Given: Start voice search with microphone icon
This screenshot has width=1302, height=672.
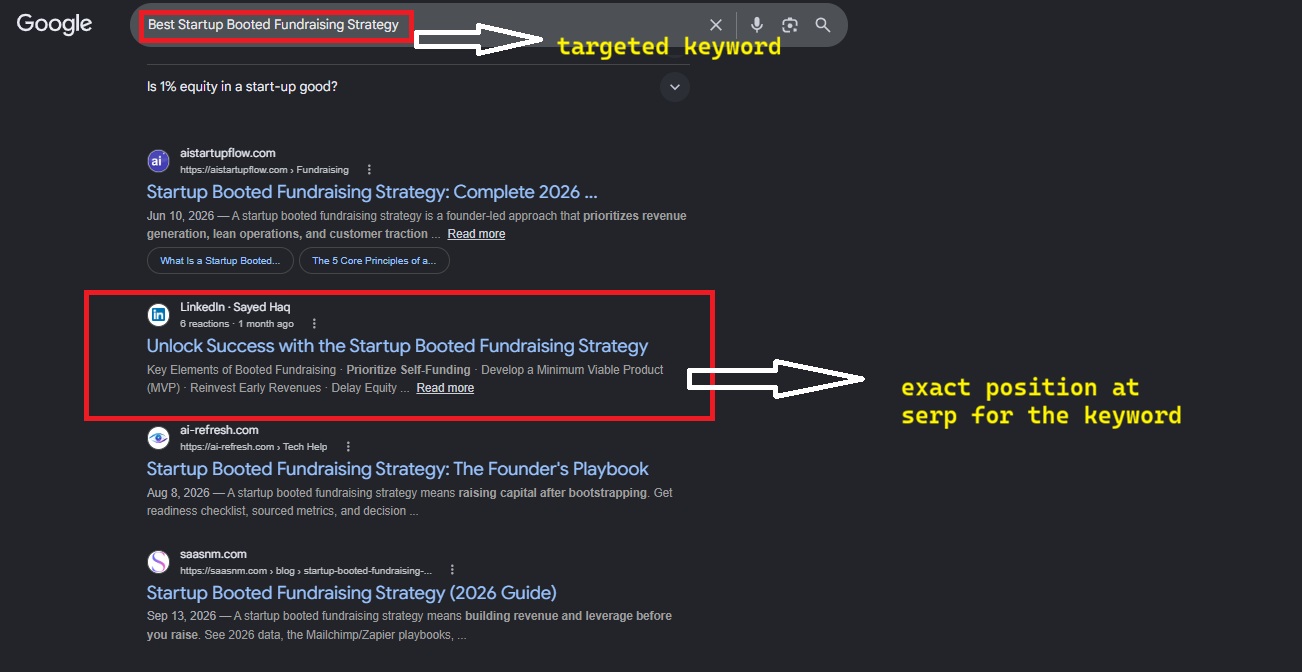Looking at the screenshot, I should pos(757,25).
